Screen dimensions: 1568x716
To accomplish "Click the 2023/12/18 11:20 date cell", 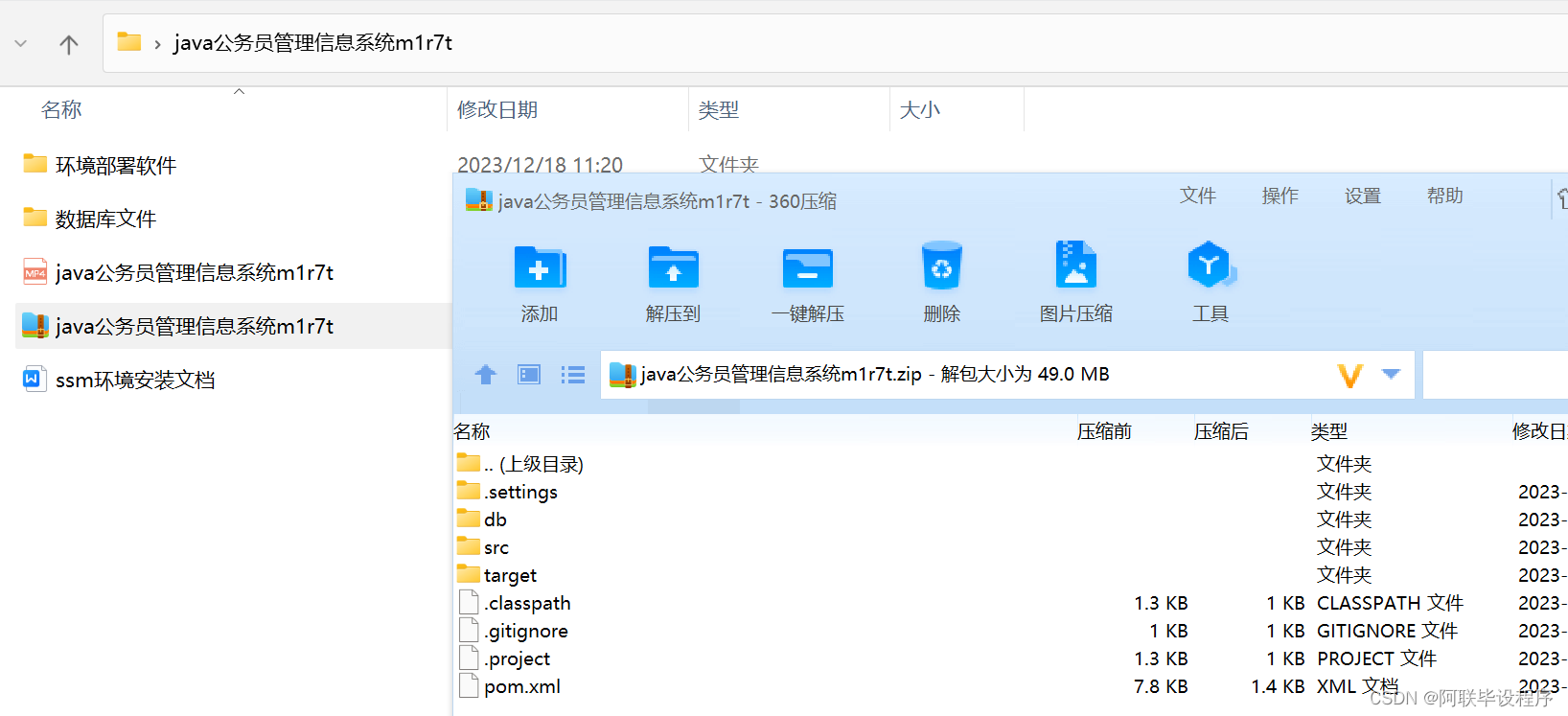I will (x=540, y=165).
